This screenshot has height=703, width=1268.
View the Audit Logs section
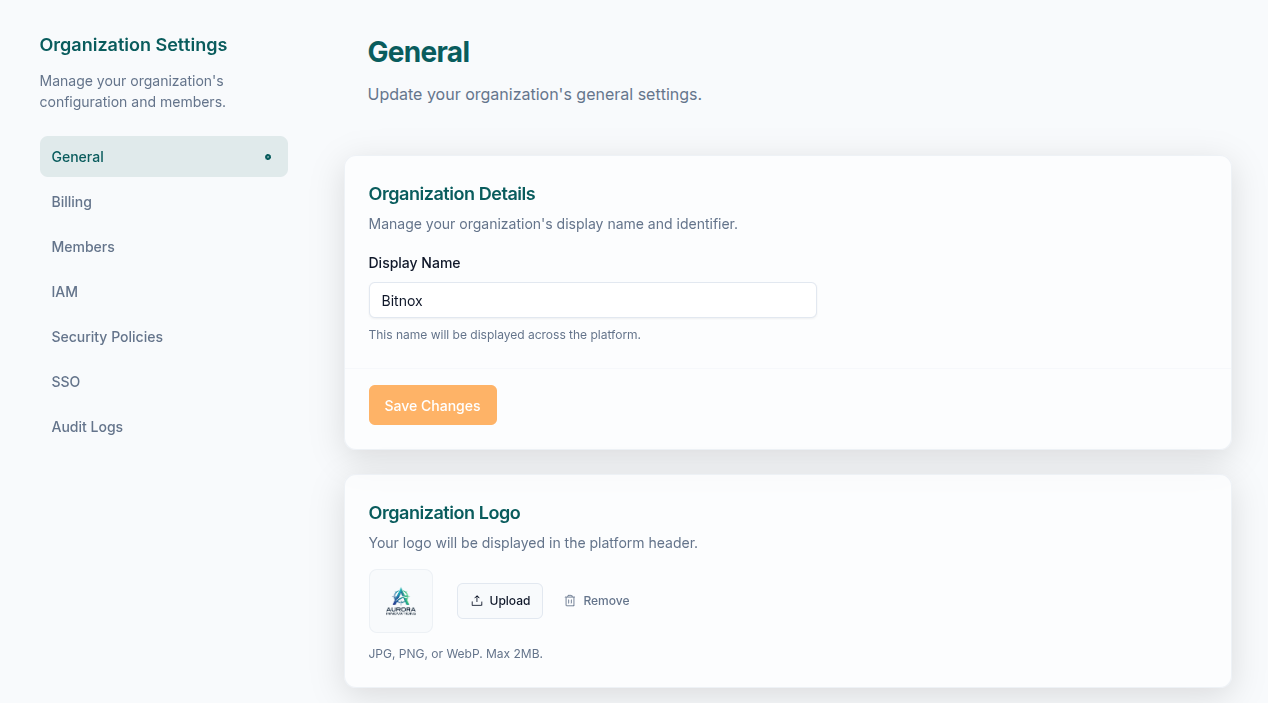click(x=87, y=427)
